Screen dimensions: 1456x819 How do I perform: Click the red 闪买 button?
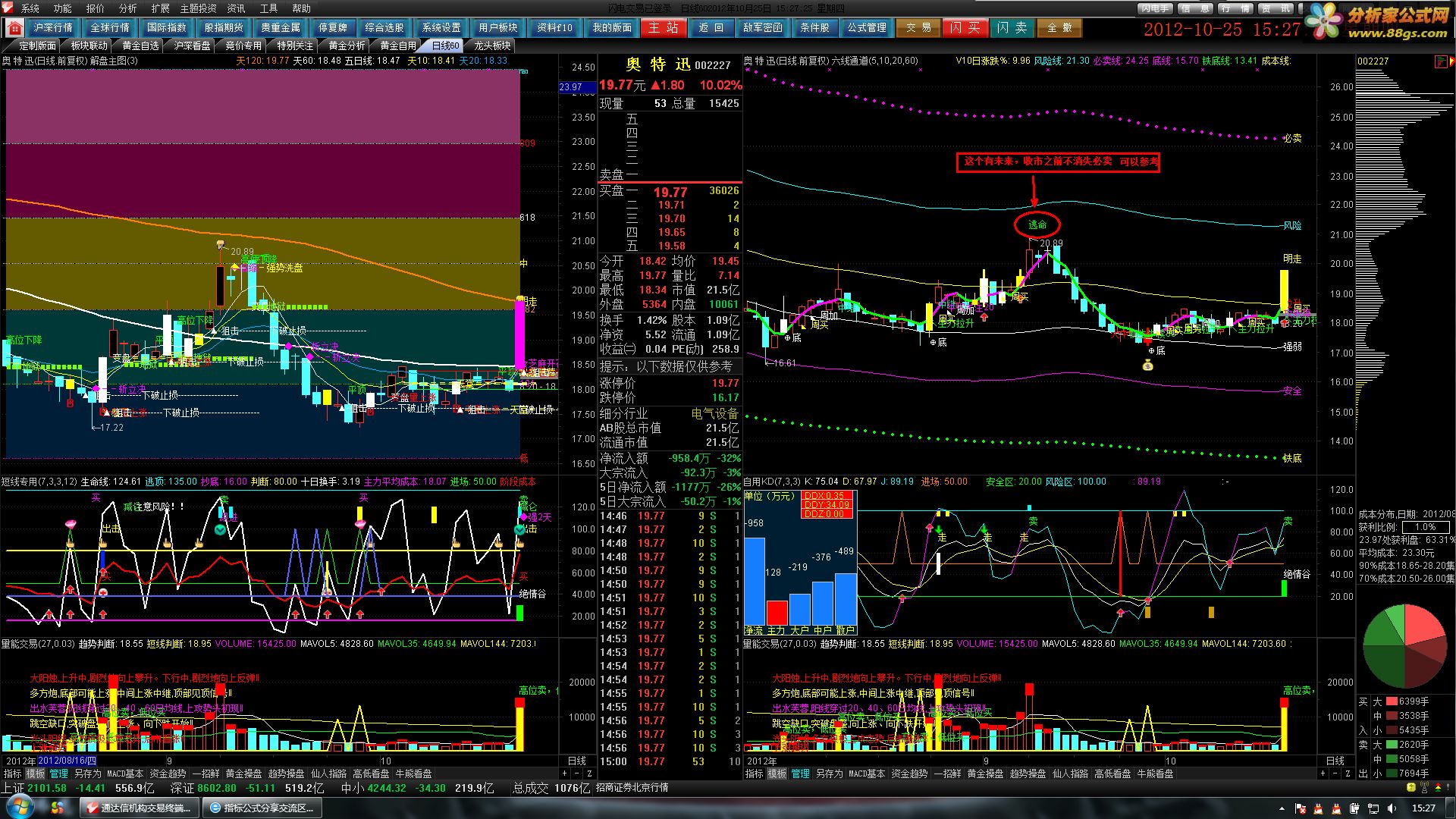coord(965,28)
